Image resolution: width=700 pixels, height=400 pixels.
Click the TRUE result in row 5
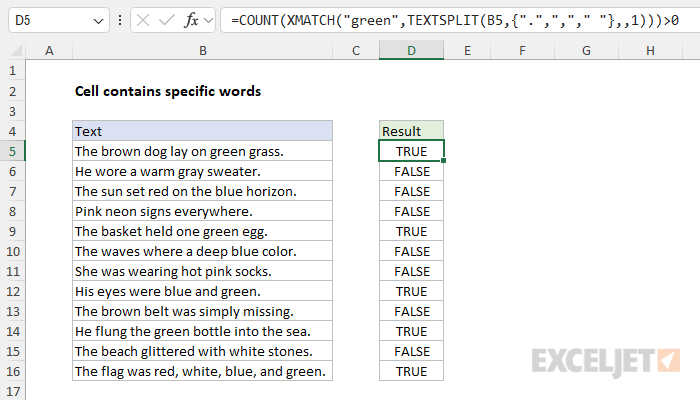(411, 151)
